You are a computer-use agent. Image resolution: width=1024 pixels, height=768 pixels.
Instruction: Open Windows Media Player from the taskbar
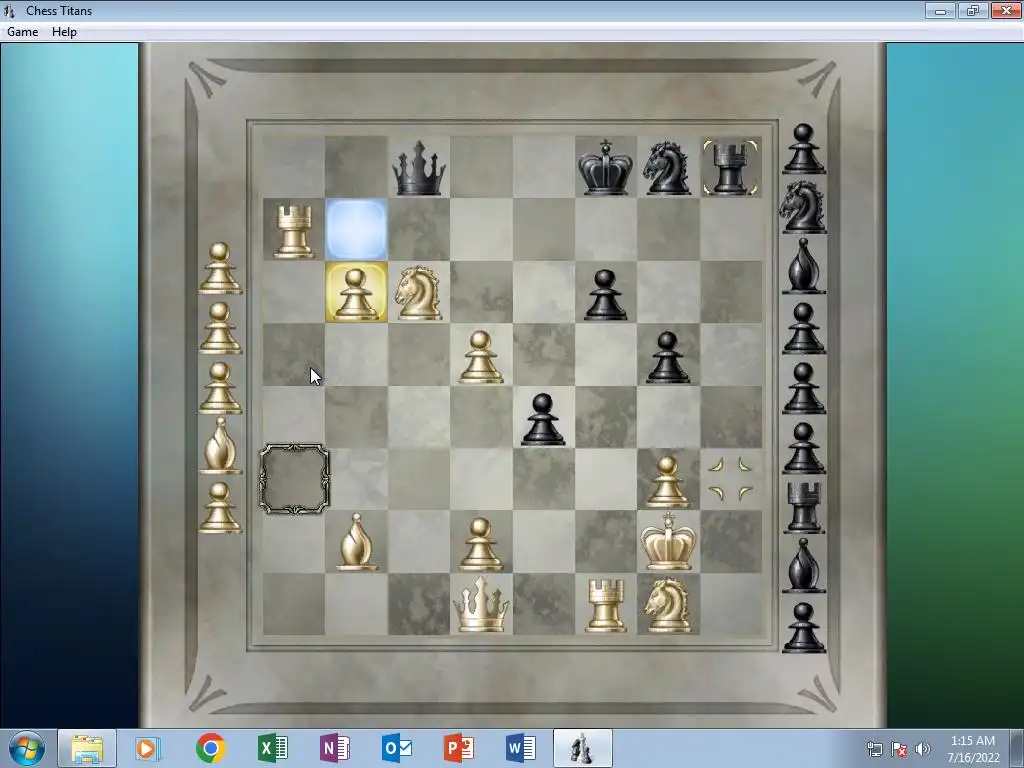(148, 748)
